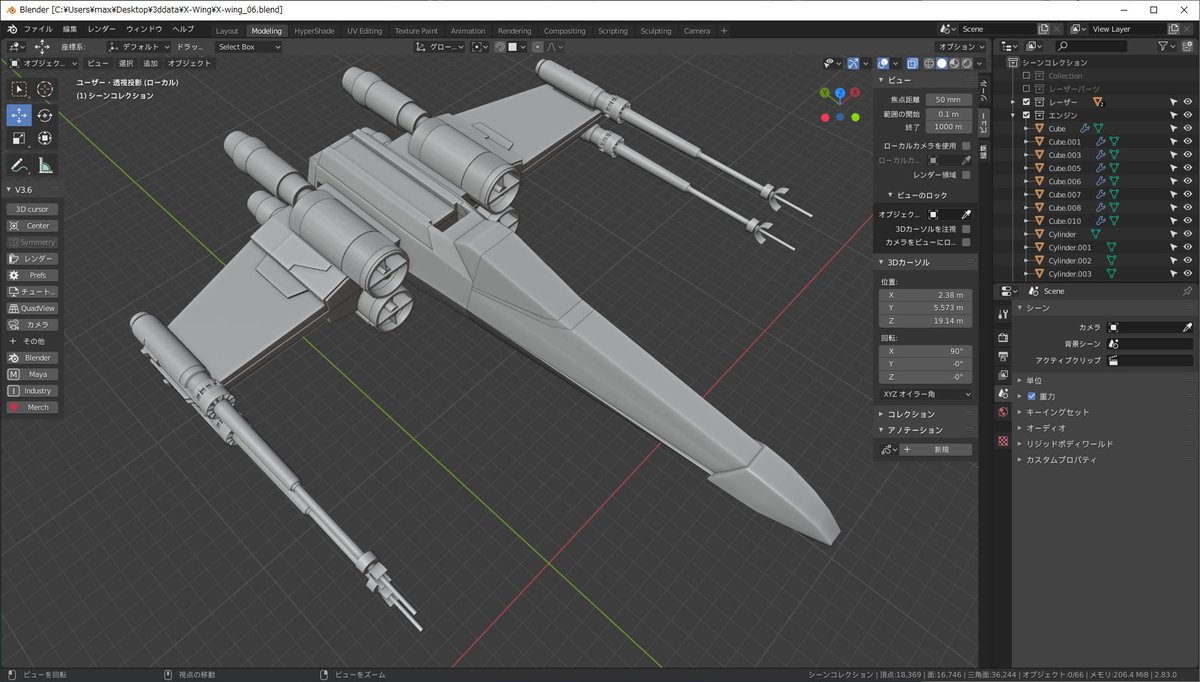Collapse the エンジン collection in outliner
Viewport: 1200px width, 682px height.
pyautogui.click(x=1014, y=115)
